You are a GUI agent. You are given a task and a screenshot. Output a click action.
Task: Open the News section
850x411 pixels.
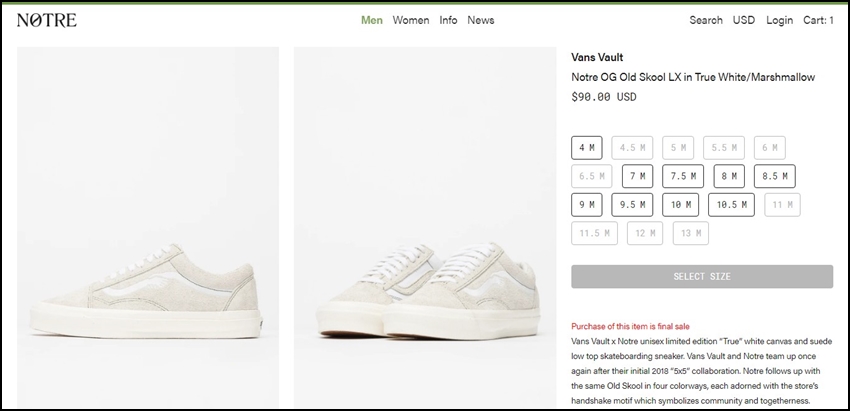(x=481, y=20)
